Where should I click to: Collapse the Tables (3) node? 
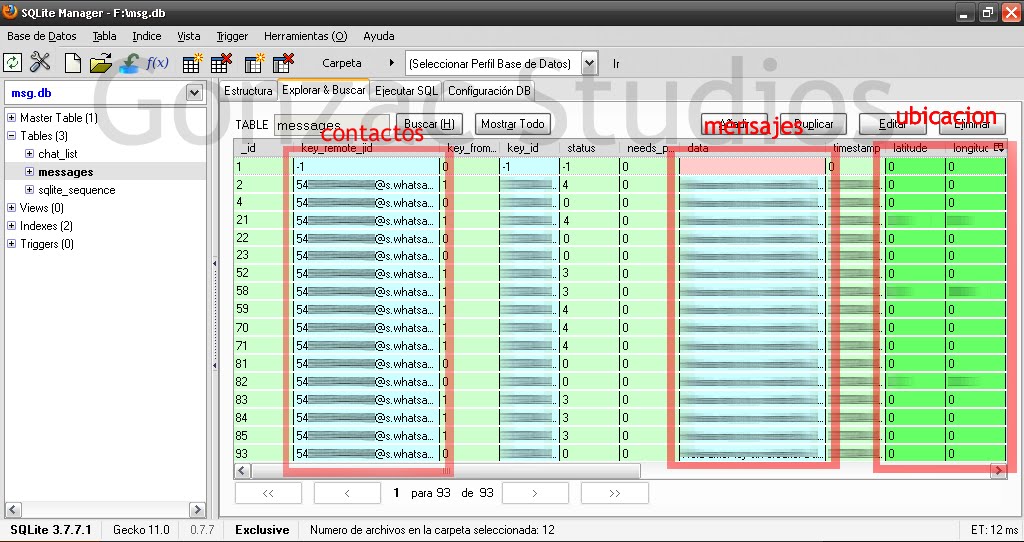[11, 136]
